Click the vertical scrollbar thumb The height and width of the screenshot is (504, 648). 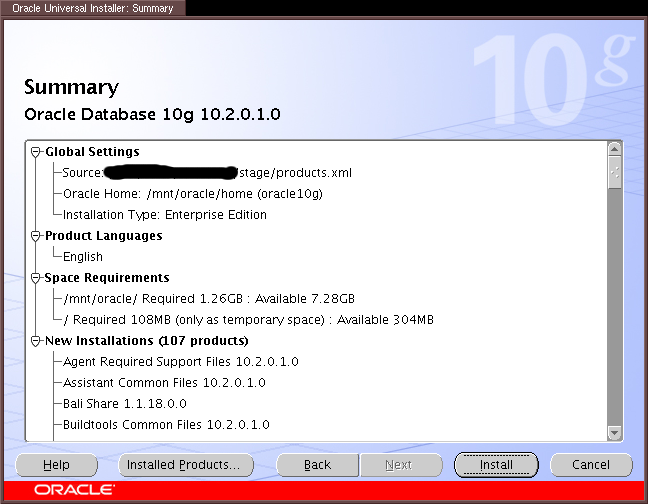point(615,173)
